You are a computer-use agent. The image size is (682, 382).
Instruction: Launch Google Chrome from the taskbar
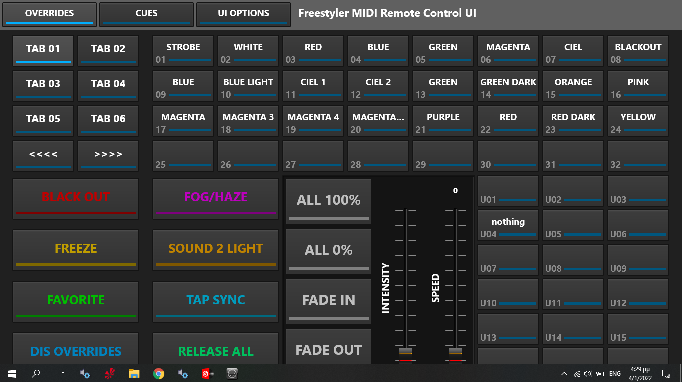point(159,374)
